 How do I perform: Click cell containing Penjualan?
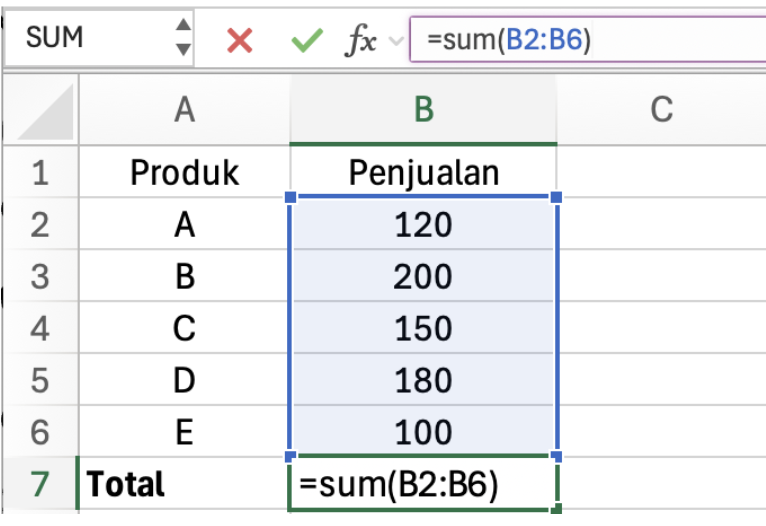(423, 173)
